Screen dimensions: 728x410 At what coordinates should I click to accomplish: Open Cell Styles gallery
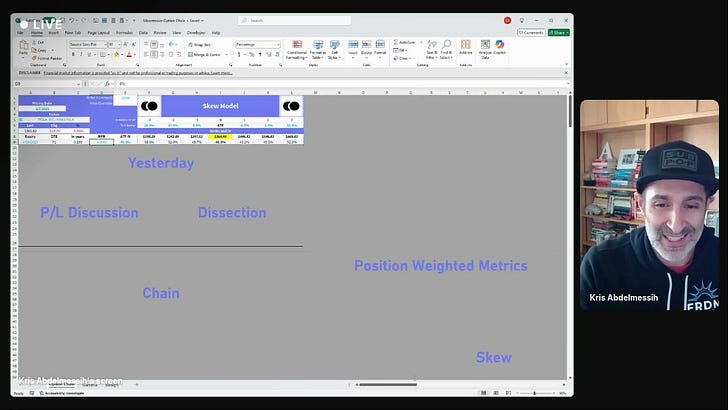click(334, 49)
